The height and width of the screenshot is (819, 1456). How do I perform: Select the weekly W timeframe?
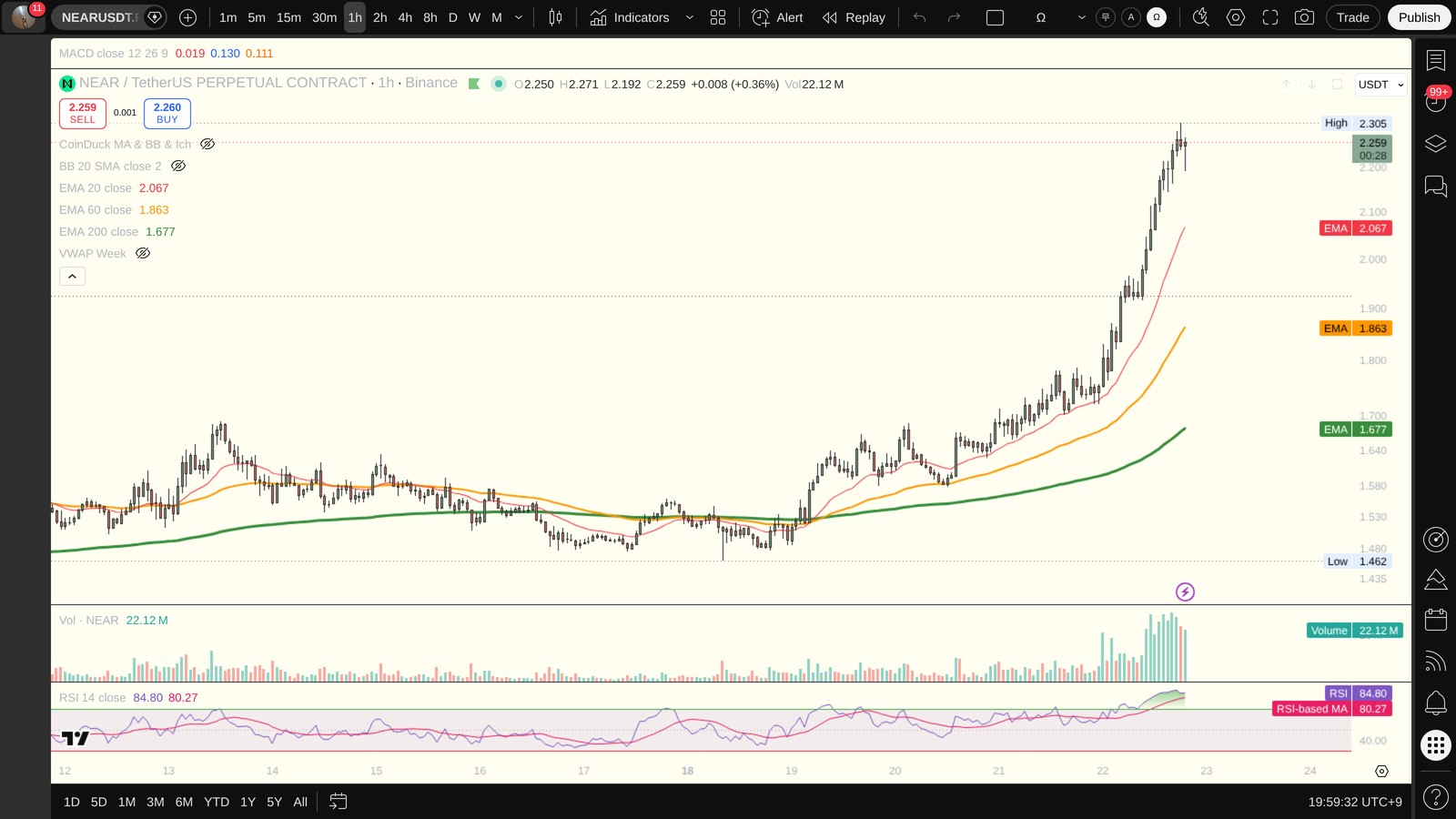(474, 17)
